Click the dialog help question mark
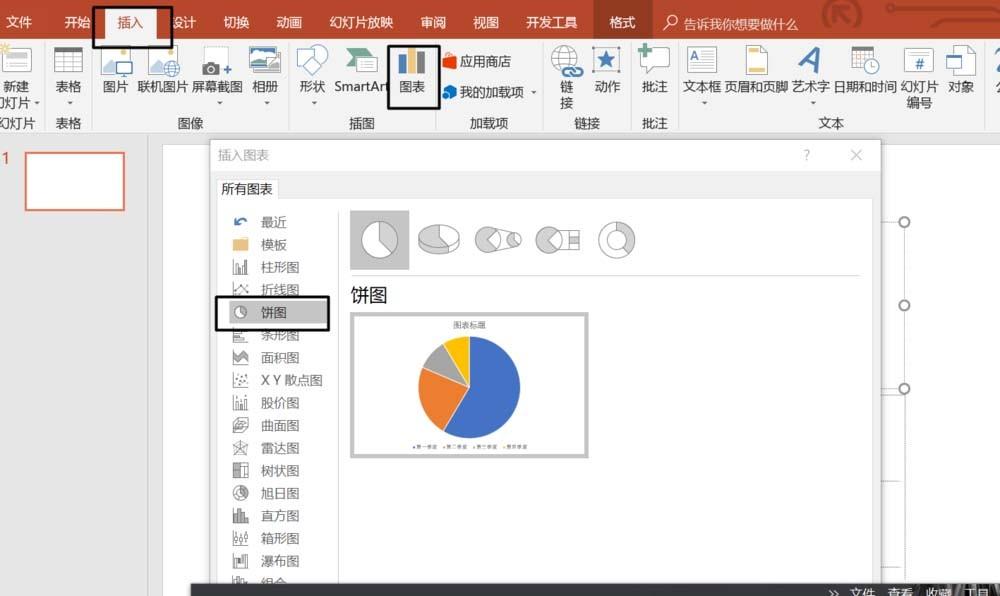The width and height of the screenshot is (1000, 596). pyautogui.click(x=807, y=155)
